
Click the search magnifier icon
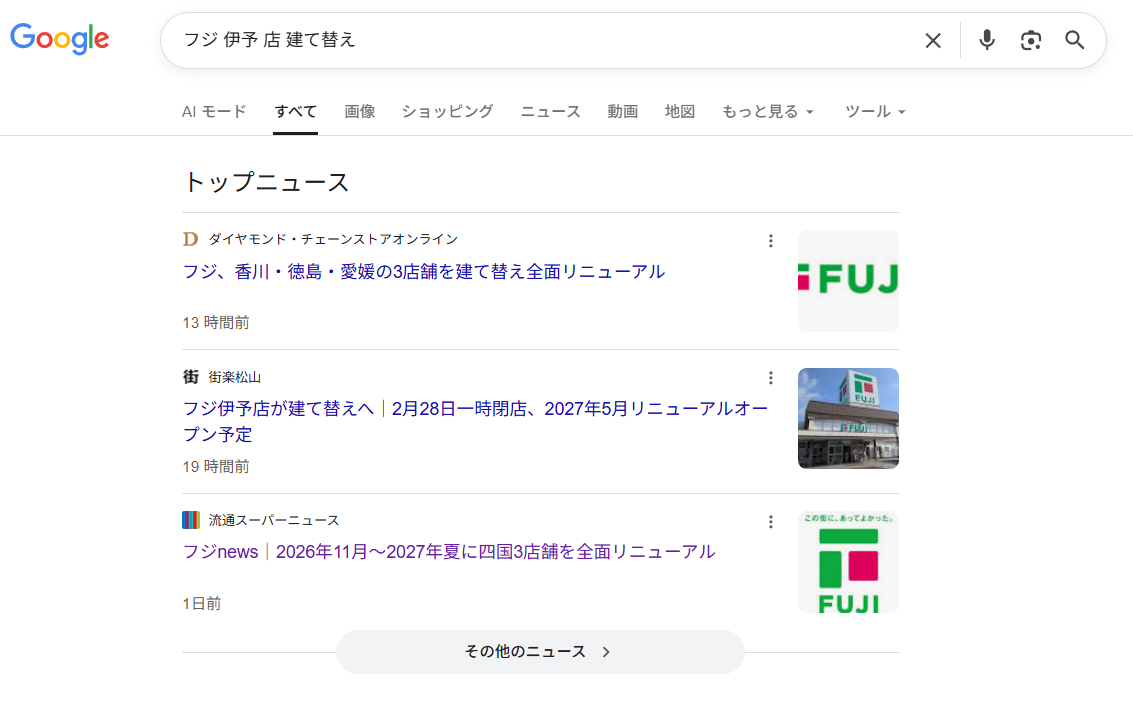[1074, 40]
